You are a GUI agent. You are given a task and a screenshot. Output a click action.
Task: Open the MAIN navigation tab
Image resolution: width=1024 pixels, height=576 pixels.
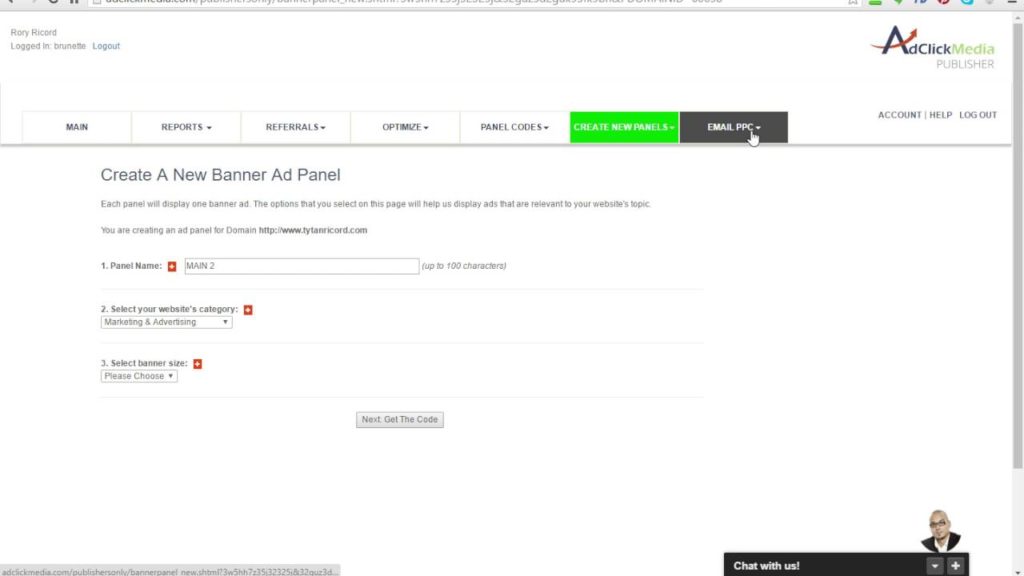coord(76,127)
